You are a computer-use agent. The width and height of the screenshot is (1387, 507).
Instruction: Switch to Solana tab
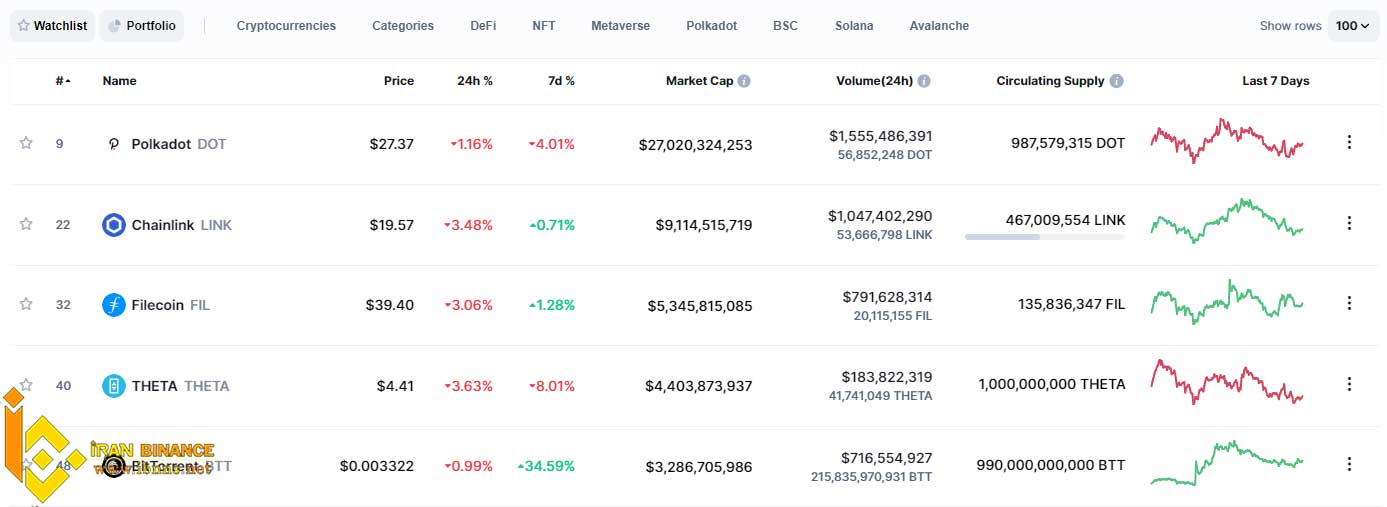(854, 26)
